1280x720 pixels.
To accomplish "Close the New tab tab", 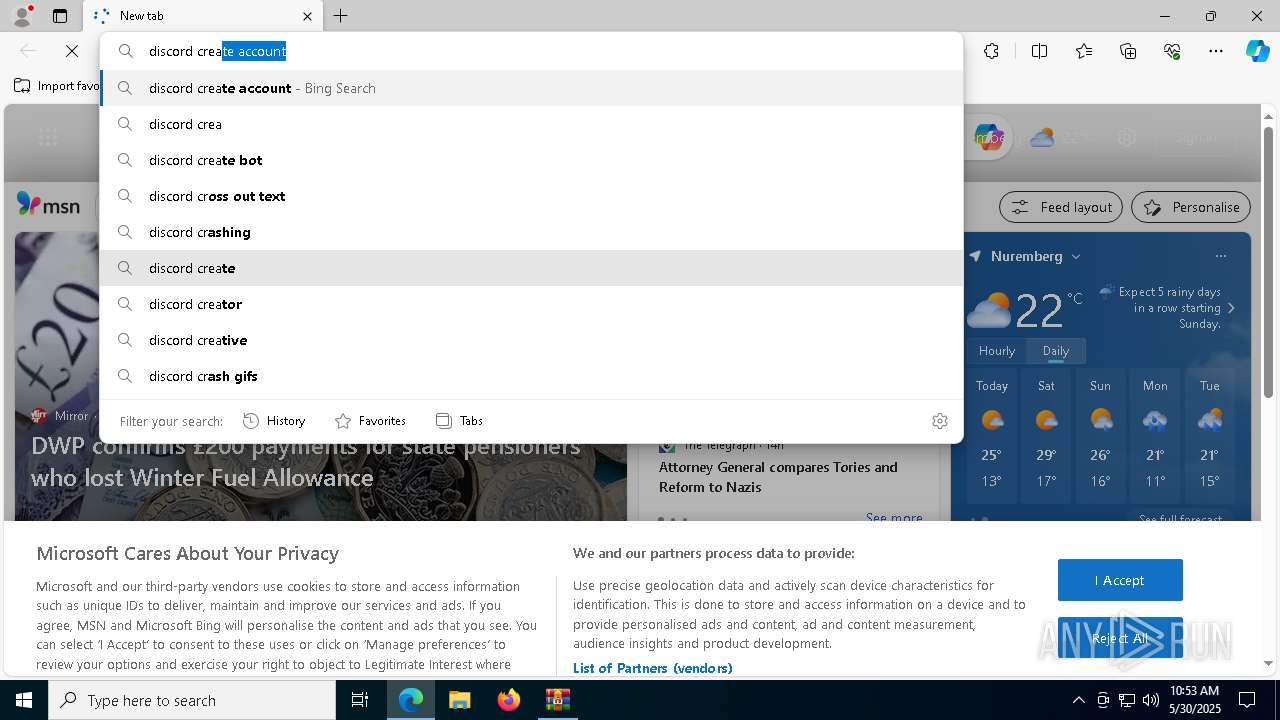I will (x=307, y=16).
